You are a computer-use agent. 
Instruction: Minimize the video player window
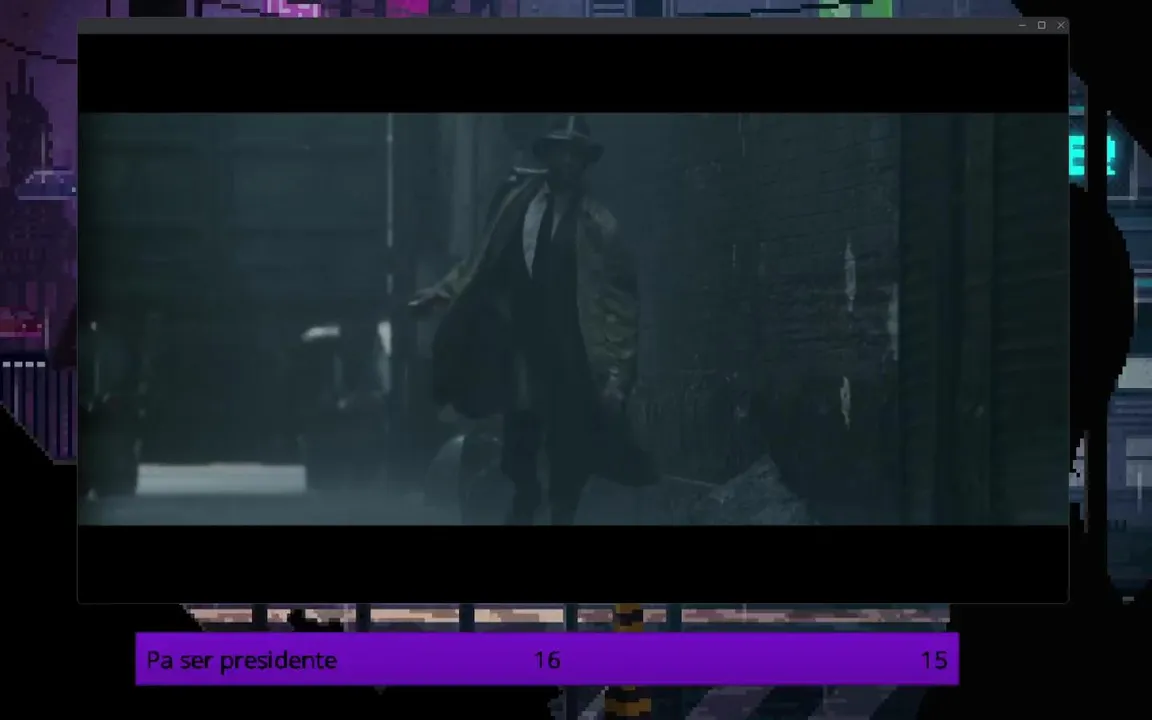[1022, 25]
